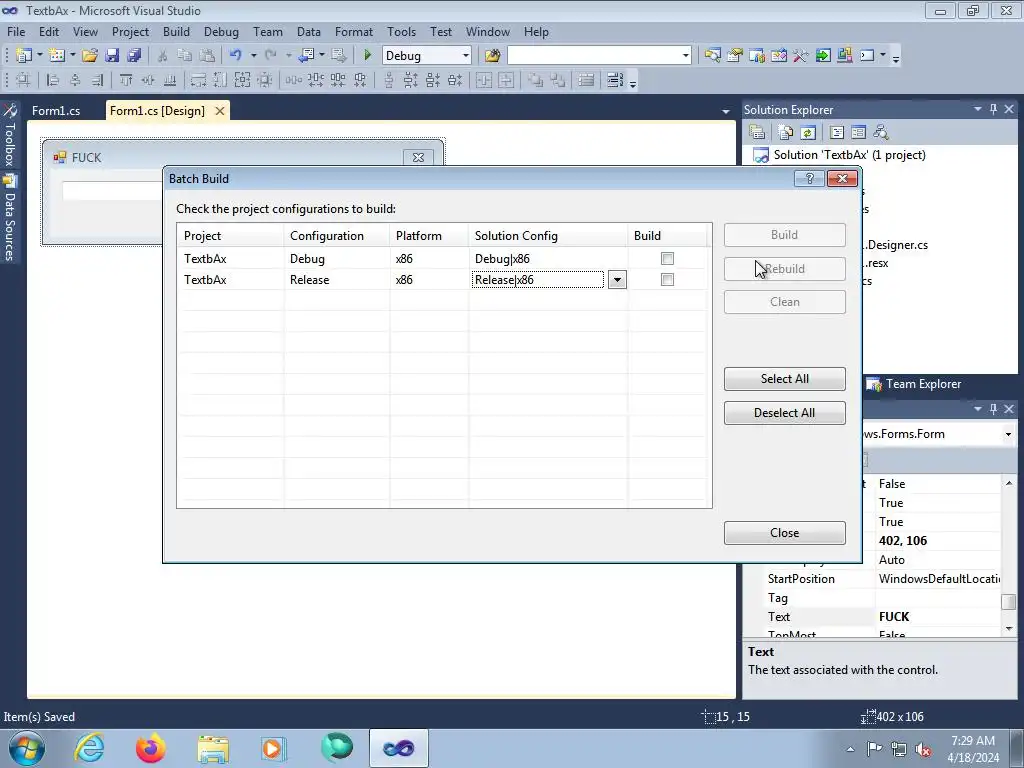Open the Properties object selector dropdown
Image resolution: width=1024 pixels, height=768 pixels.
[x=1008, y=434]
